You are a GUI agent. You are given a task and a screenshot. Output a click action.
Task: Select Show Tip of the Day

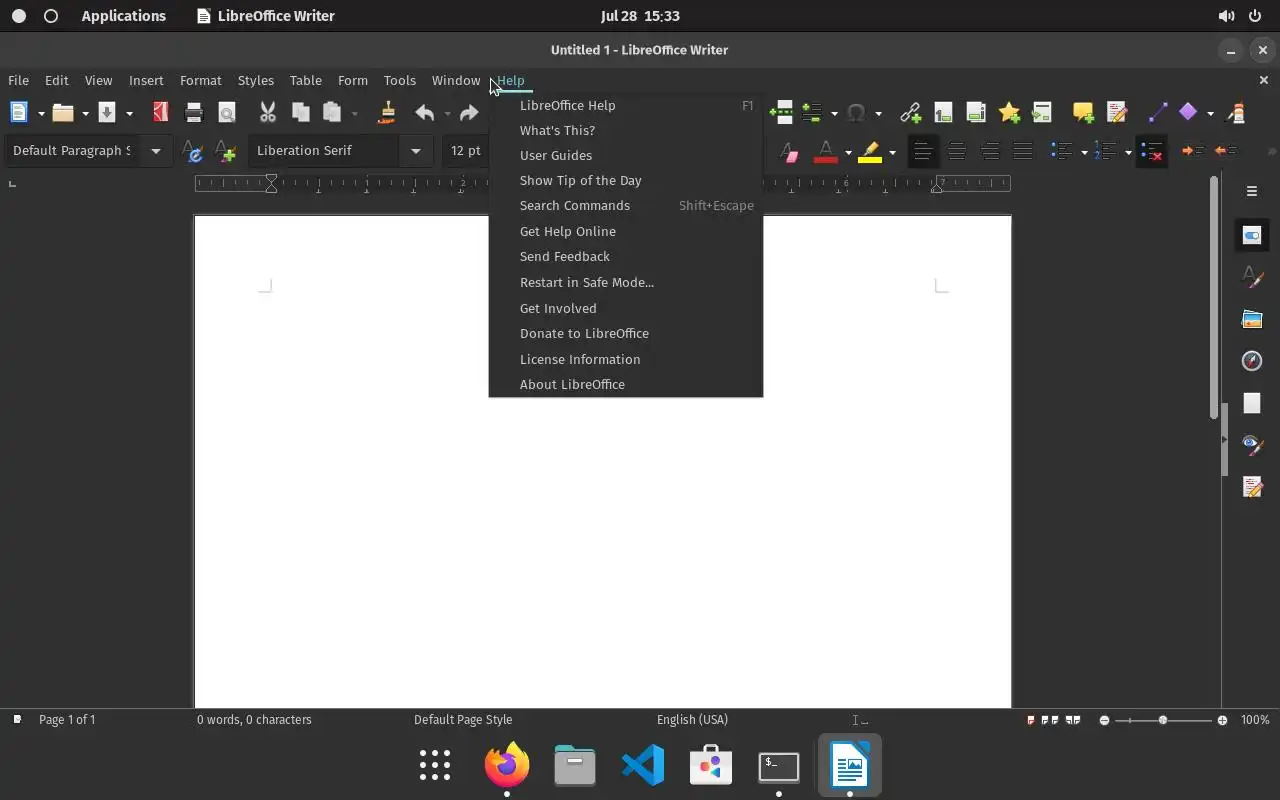coord(626,180)
